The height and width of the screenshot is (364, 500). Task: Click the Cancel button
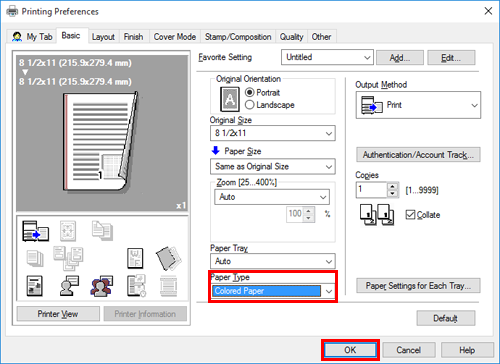[x=409, y=350]
